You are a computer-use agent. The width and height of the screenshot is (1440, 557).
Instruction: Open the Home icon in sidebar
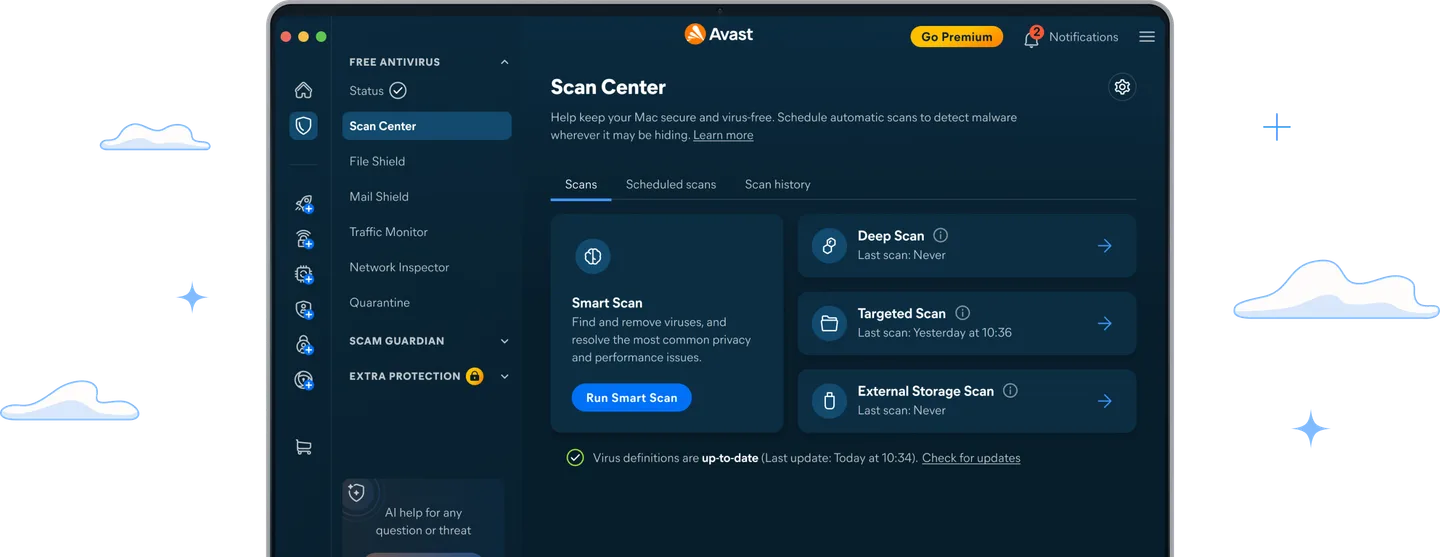tap(304, 90)
